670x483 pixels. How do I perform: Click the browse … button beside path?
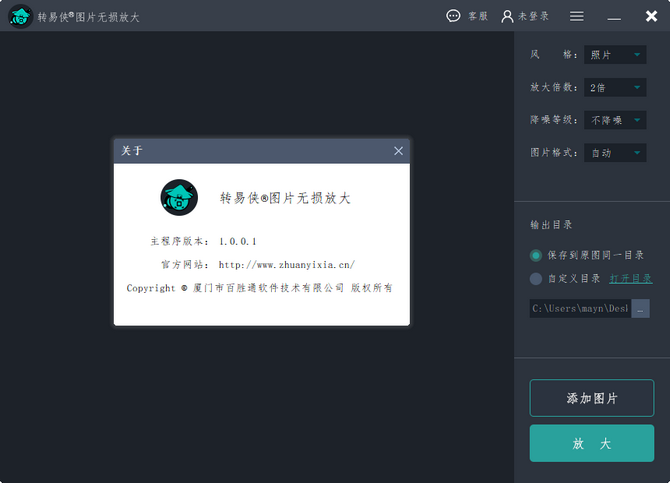(641, 309)
